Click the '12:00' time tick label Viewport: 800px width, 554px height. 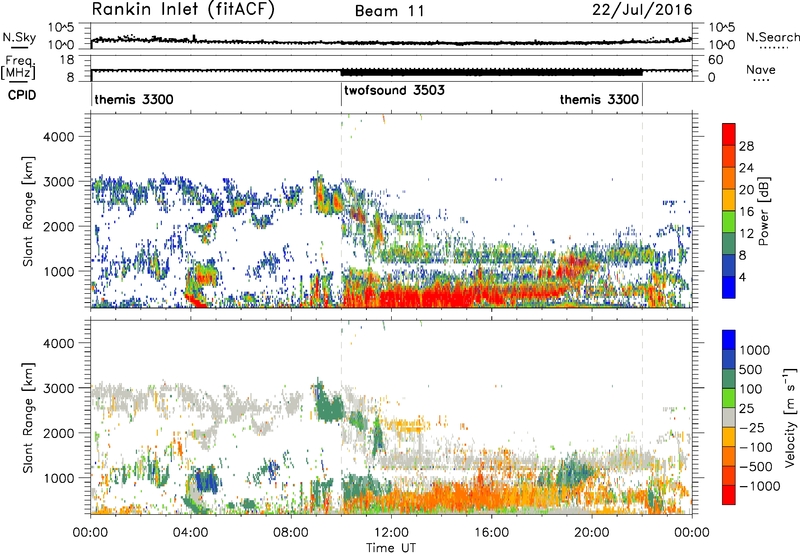(391, 533)
